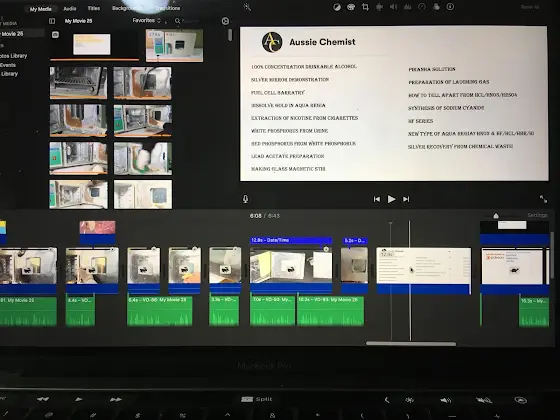Select incubator thumbnail in browser top row

174,45
